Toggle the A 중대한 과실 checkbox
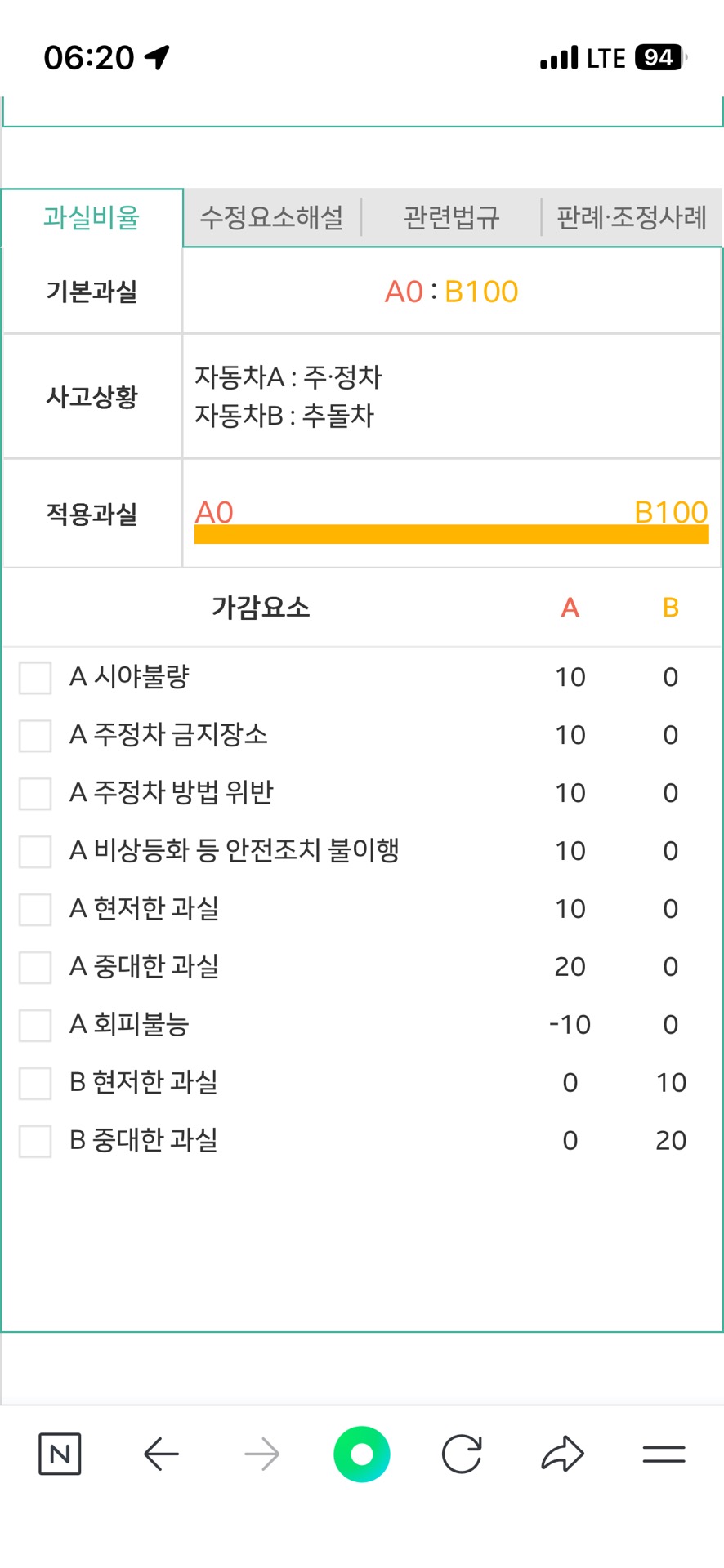The image size is (724, 1568). click(x=35, y=967)
